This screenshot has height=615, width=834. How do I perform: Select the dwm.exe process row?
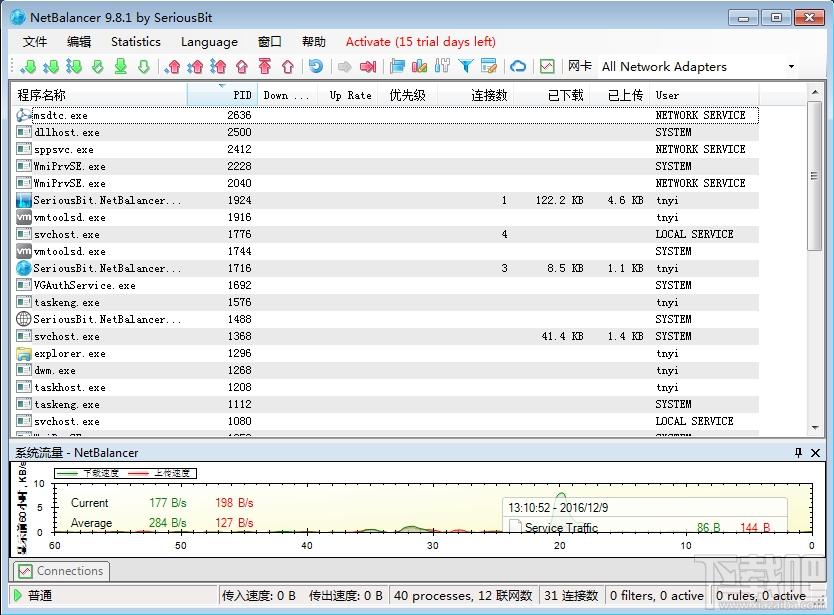[x=386, y=371]
